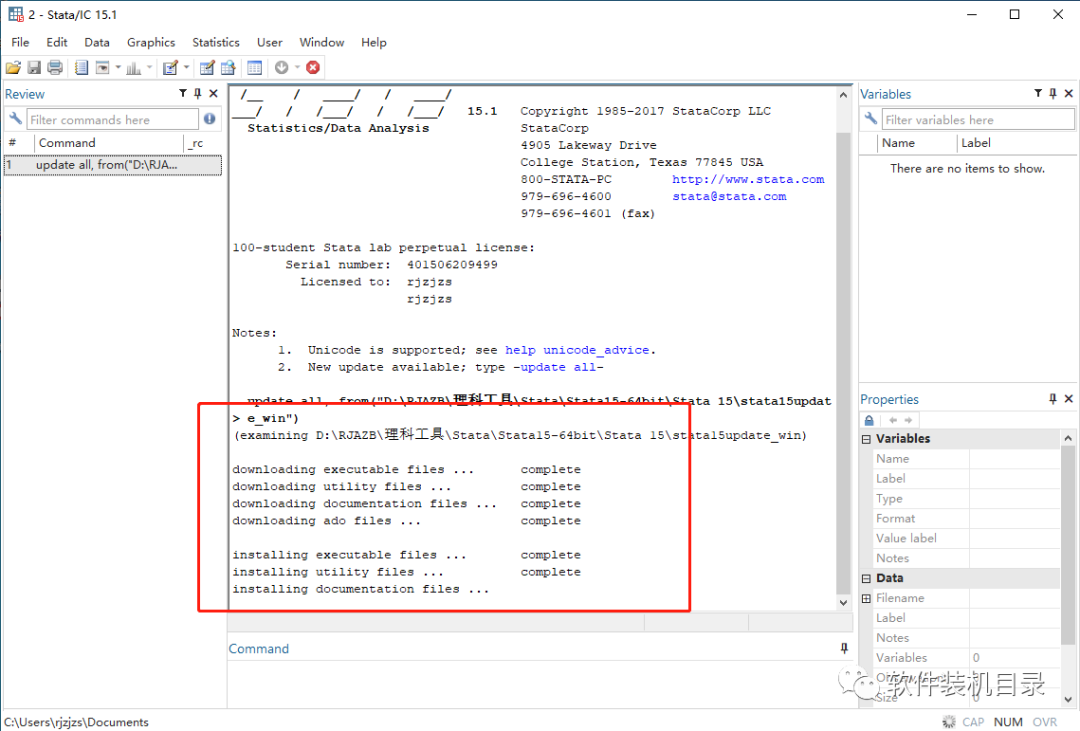Open the Statistics menu
Viewport: 1080px width, 731px height.
click(x=216, y=42)
